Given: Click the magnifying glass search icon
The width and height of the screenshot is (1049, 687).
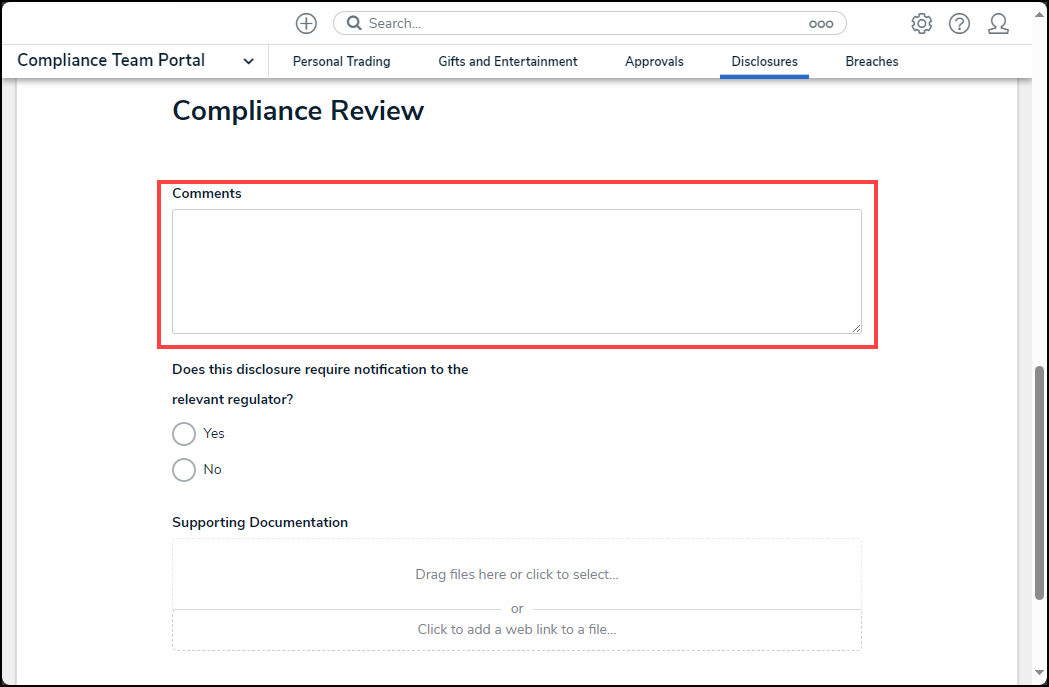Looking at the screenshot, I should point(353,23).
